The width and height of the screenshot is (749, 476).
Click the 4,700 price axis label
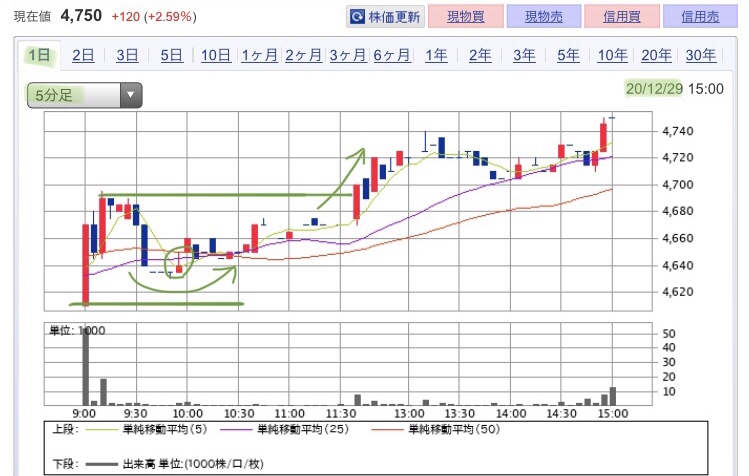coord(677,184)
